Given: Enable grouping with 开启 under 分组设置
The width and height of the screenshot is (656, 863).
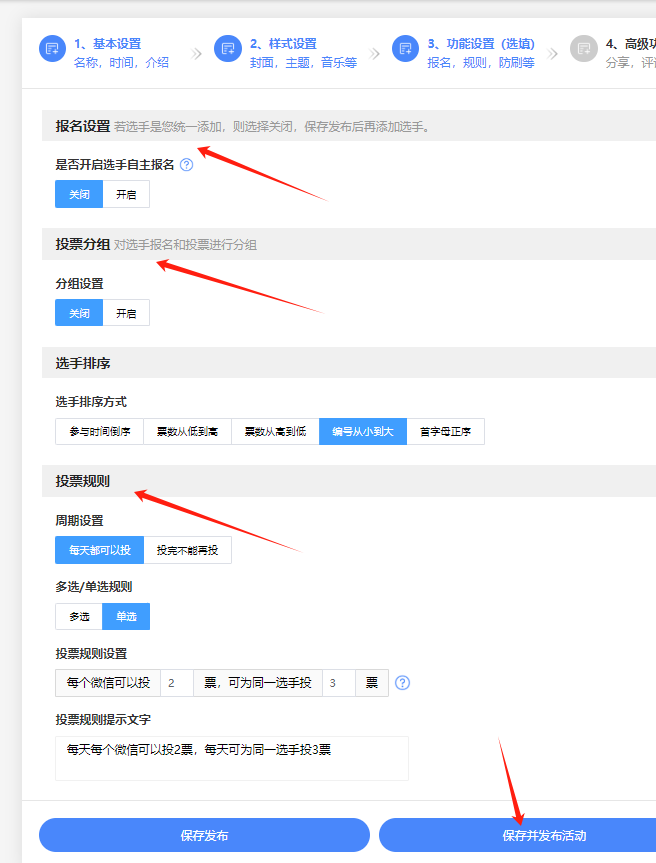Looking at the screenshot, I should [x=126, y=313].
